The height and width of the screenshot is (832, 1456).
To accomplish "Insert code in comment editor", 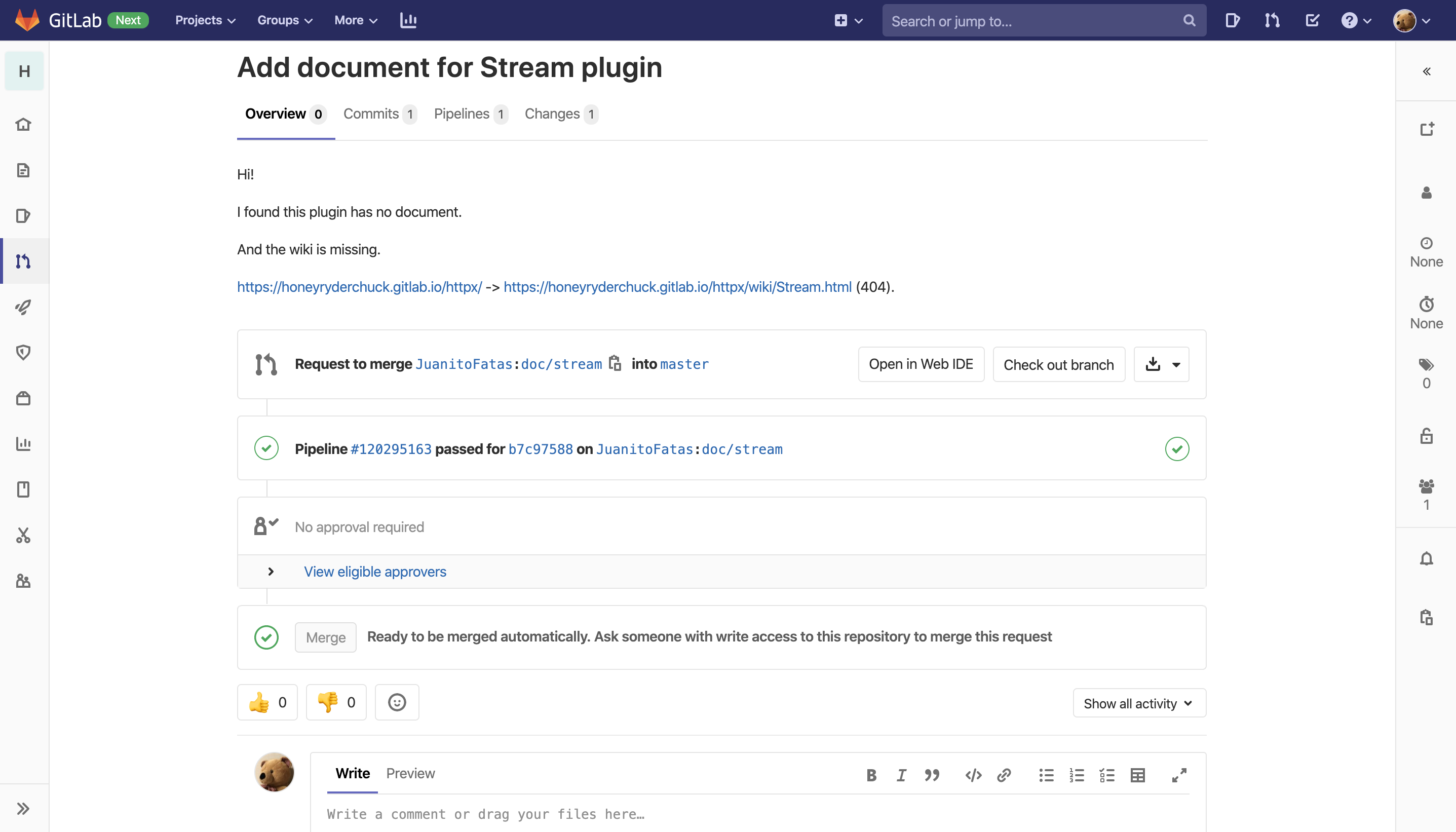I will tap(973, 775).
